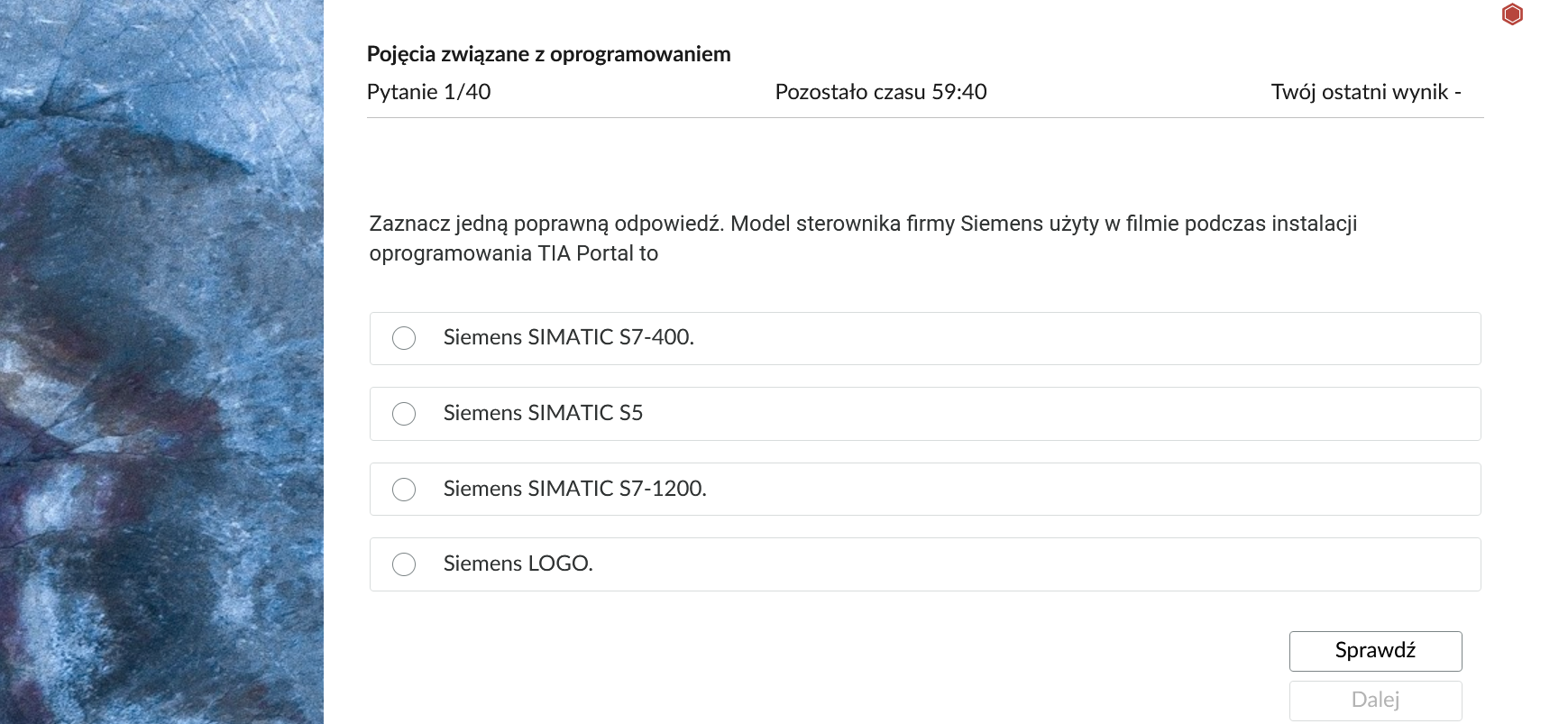Click the quiz title Pojęcia związane z oprogramowaniem
The image size is (1568, 724).
(547, 54)
